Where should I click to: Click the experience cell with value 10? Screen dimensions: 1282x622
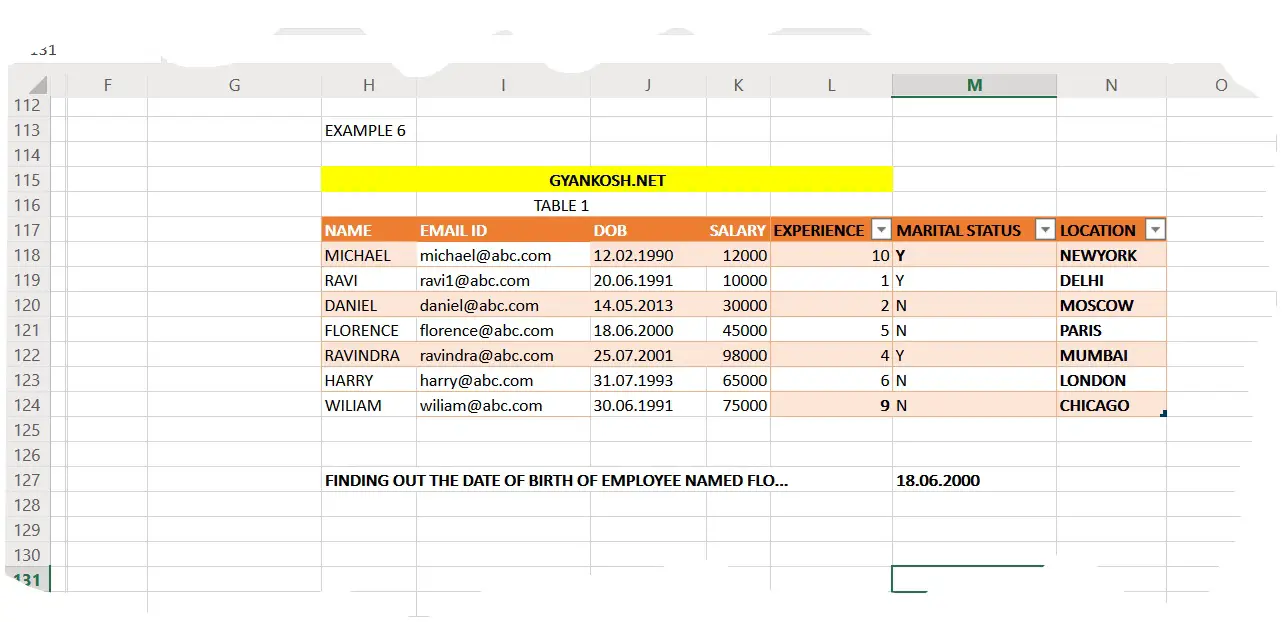831,255
